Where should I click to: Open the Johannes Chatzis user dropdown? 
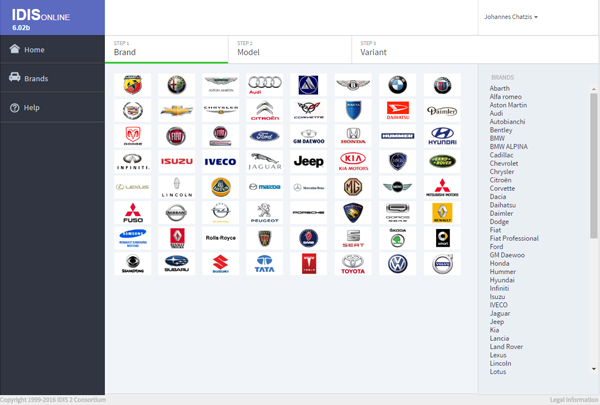click(x=511, y=17)
